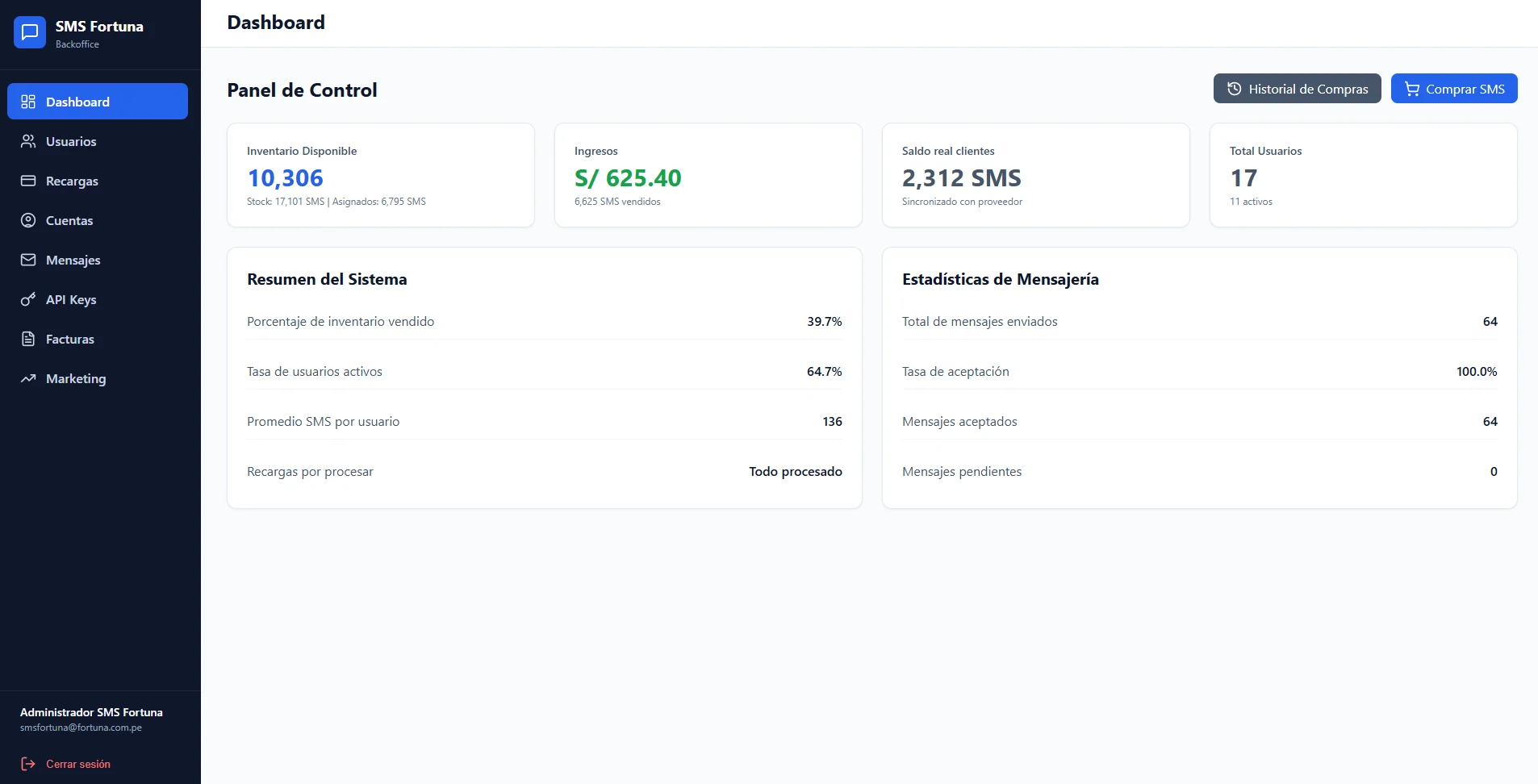The height and width of the screenshot is (784, 1538).
Task: Click the 100.0% acceptance value
Action: tap(1477, 371)
